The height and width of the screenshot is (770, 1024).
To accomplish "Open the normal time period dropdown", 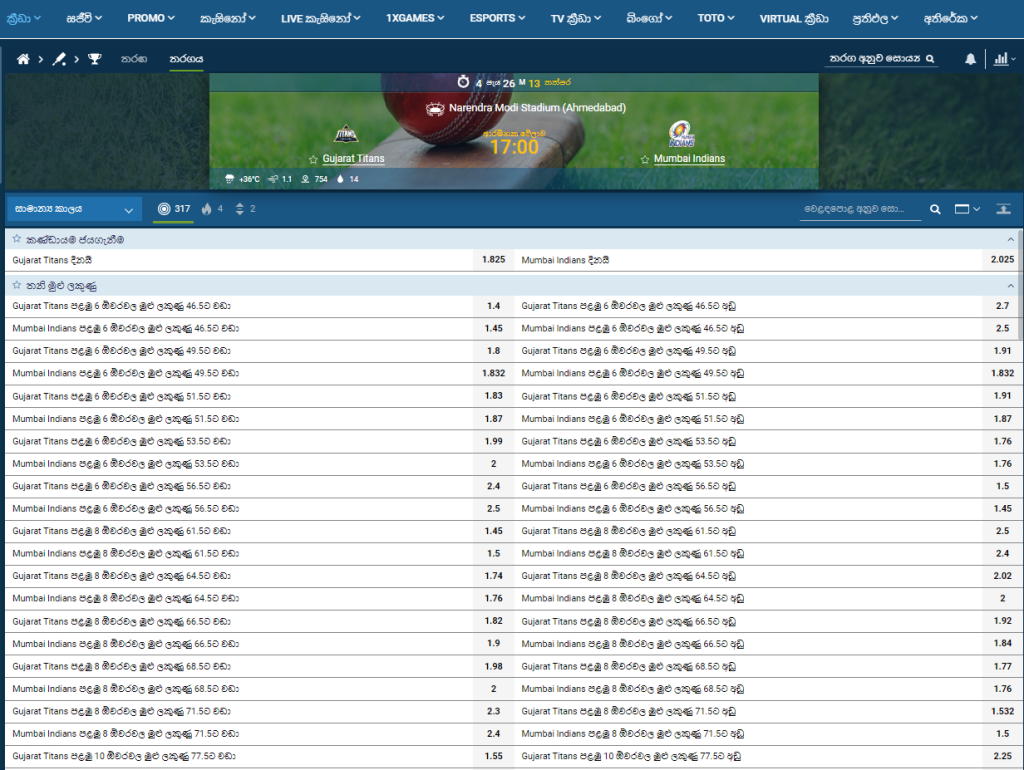I will click(x=74, y=209).
